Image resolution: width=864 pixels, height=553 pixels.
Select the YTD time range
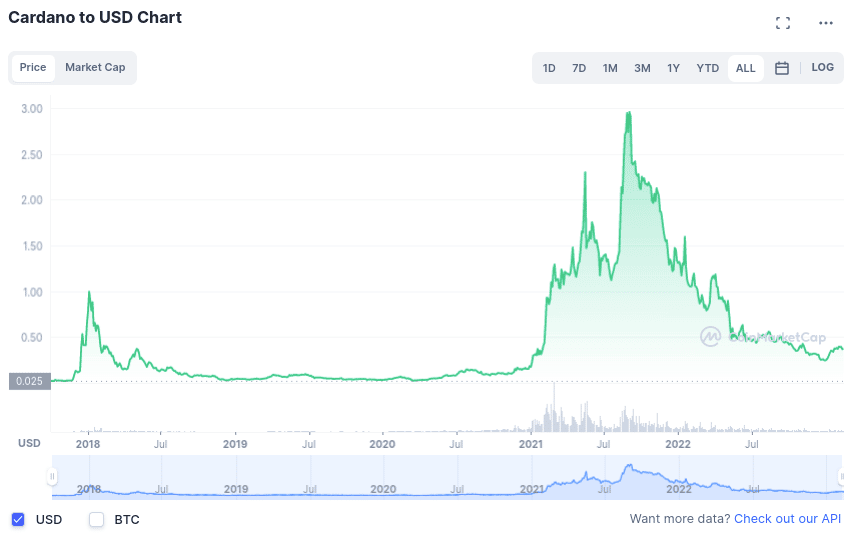click(x=708, y=68)
